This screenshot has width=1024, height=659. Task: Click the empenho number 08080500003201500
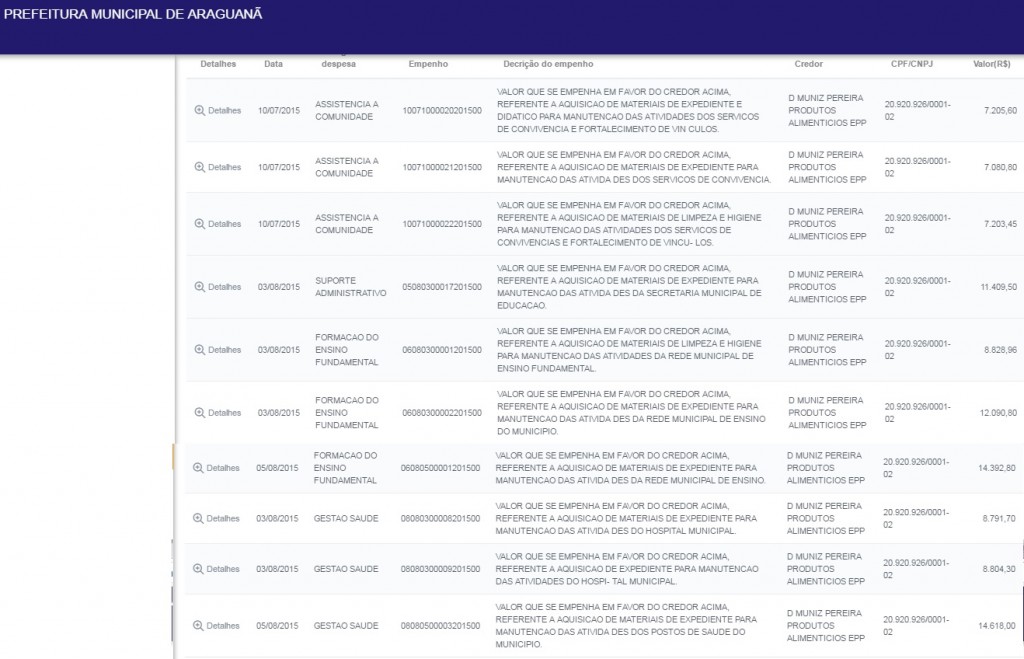441,626
